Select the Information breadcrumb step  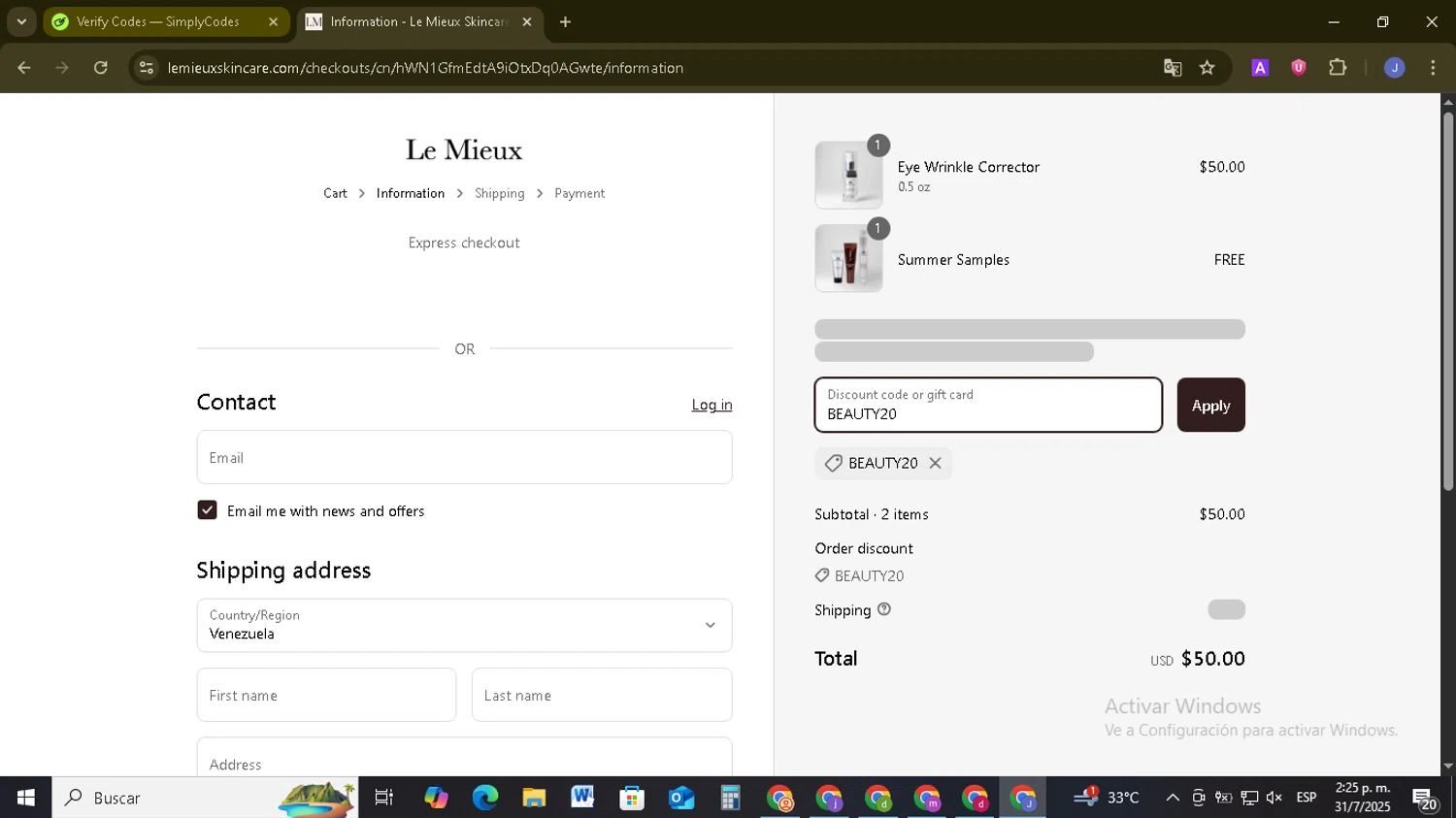point(411,193)
